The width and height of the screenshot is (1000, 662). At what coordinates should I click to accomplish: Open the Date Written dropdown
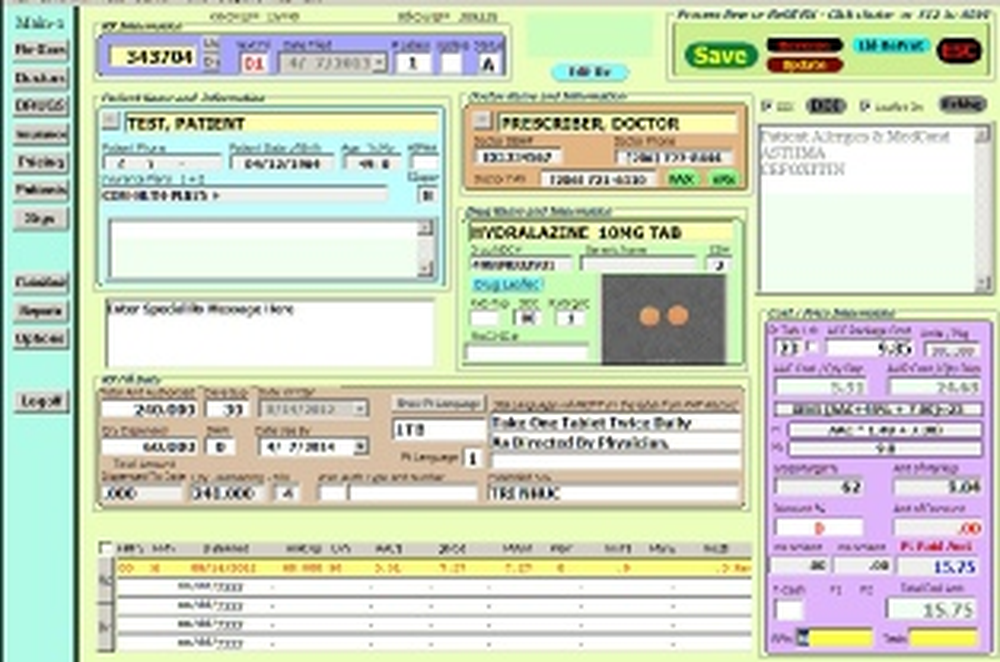[x=360, y=409]
